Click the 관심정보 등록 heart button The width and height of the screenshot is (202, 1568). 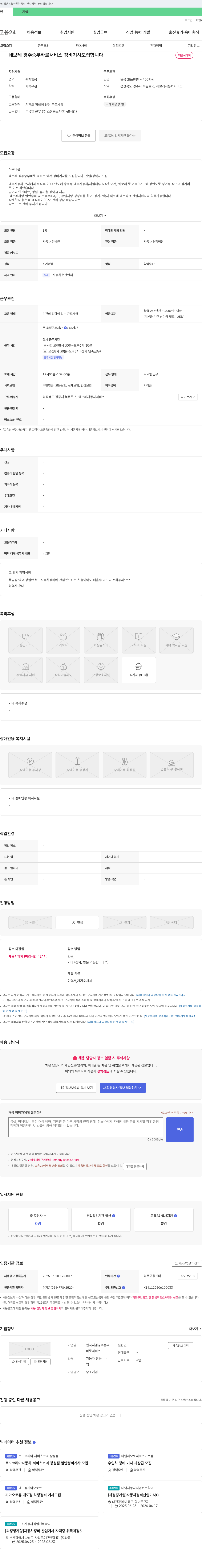point(79,136)
